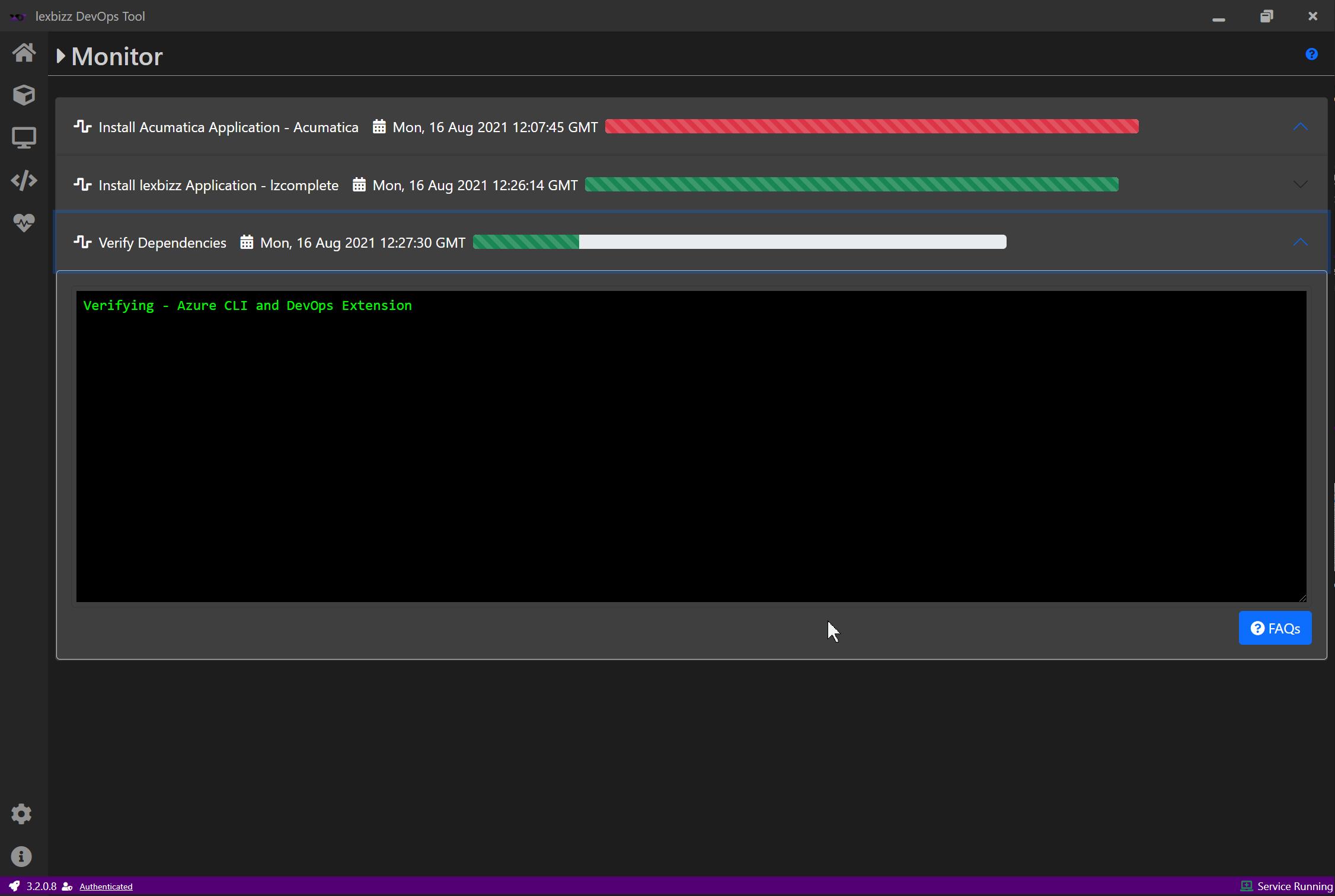Toggle the Monitor heading disclosure triangle
The image size is (1335, 896).
click(60, 56)
